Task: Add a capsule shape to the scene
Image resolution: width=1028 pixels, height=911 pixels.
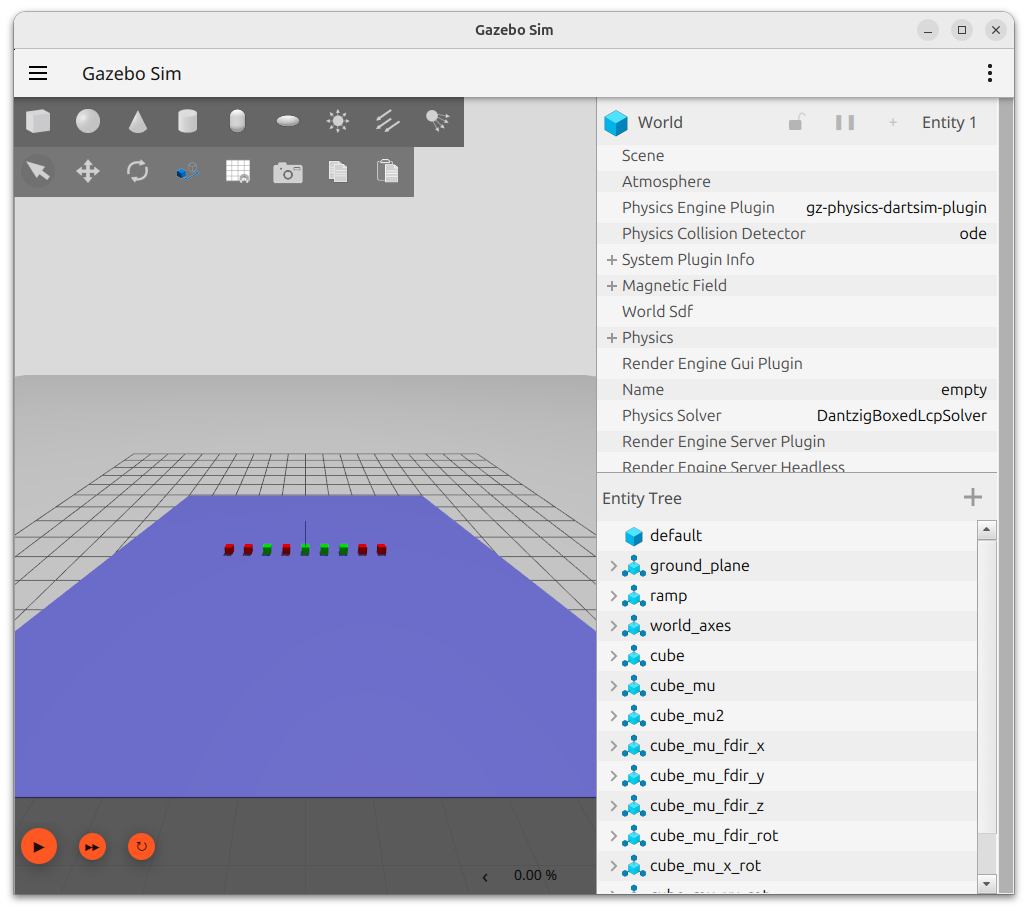Action: 237,122
